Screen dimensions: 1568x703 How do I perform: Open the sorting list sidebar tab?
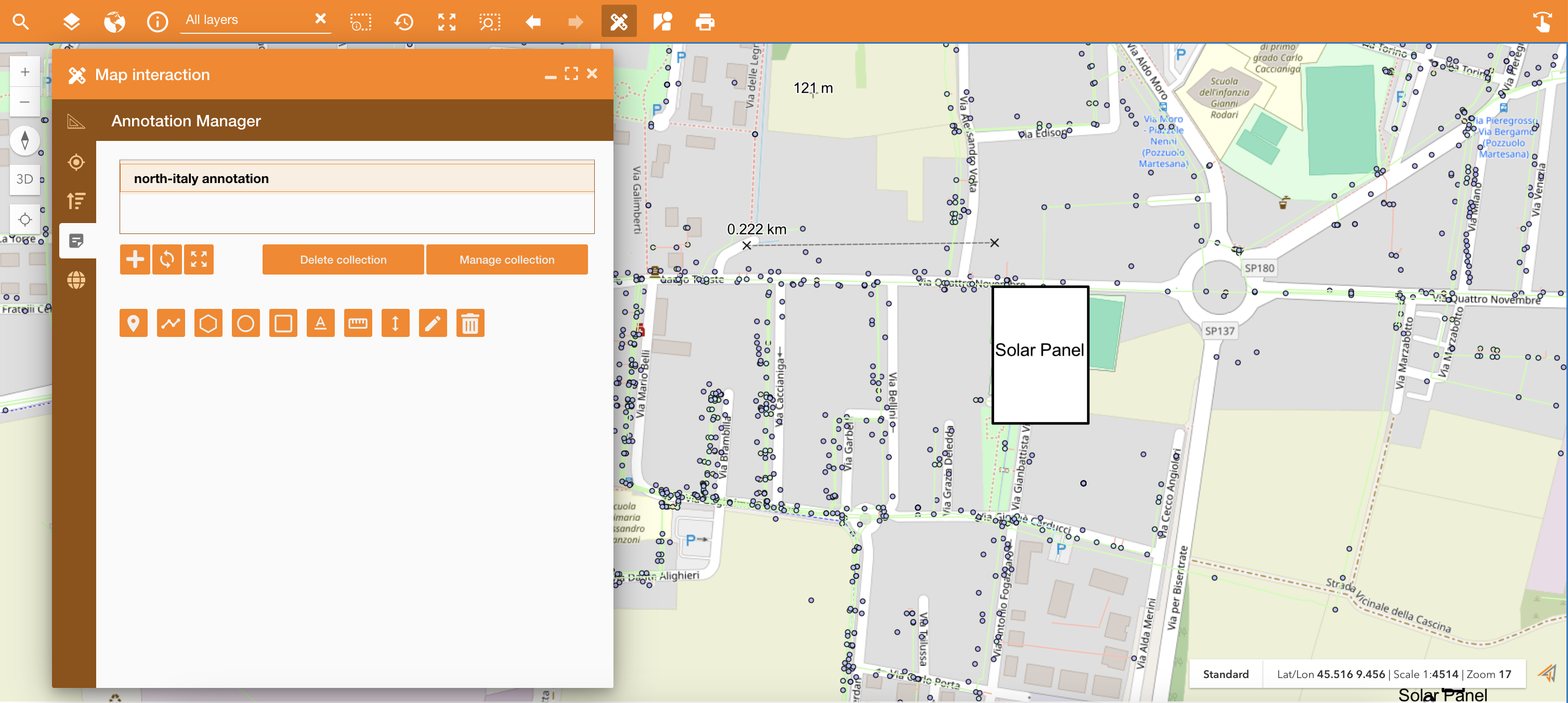point(76,201)
